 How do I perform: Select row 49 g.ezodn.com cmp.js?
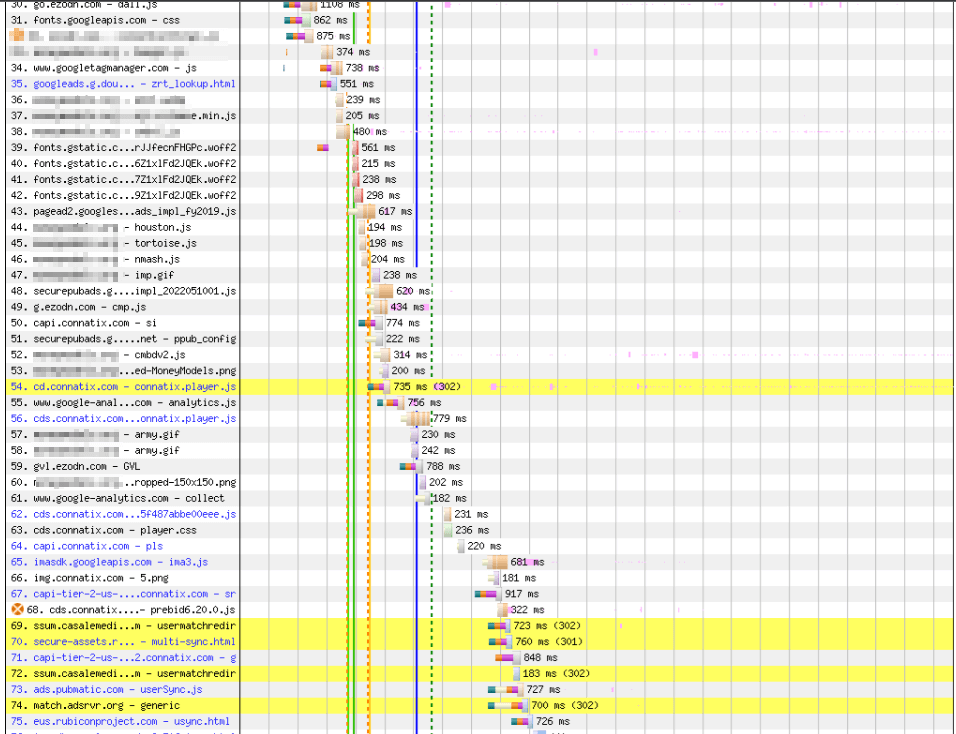pyautogui.click(x=78, y=307)
